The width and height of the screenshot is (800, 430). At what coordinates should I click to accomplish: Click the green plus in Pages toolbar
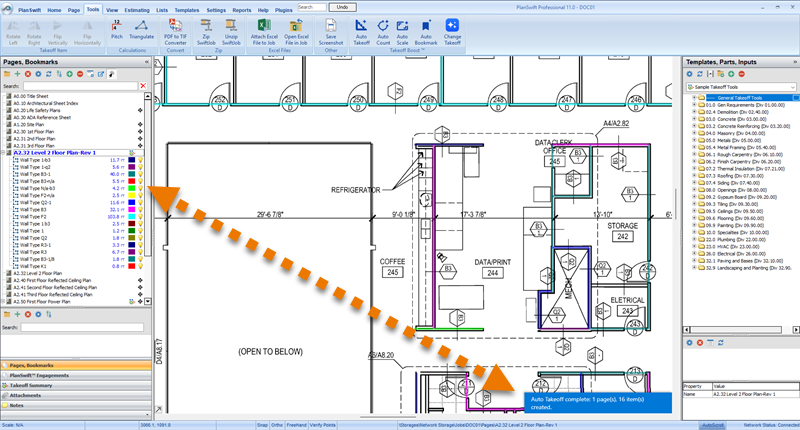tap(17, 74)
